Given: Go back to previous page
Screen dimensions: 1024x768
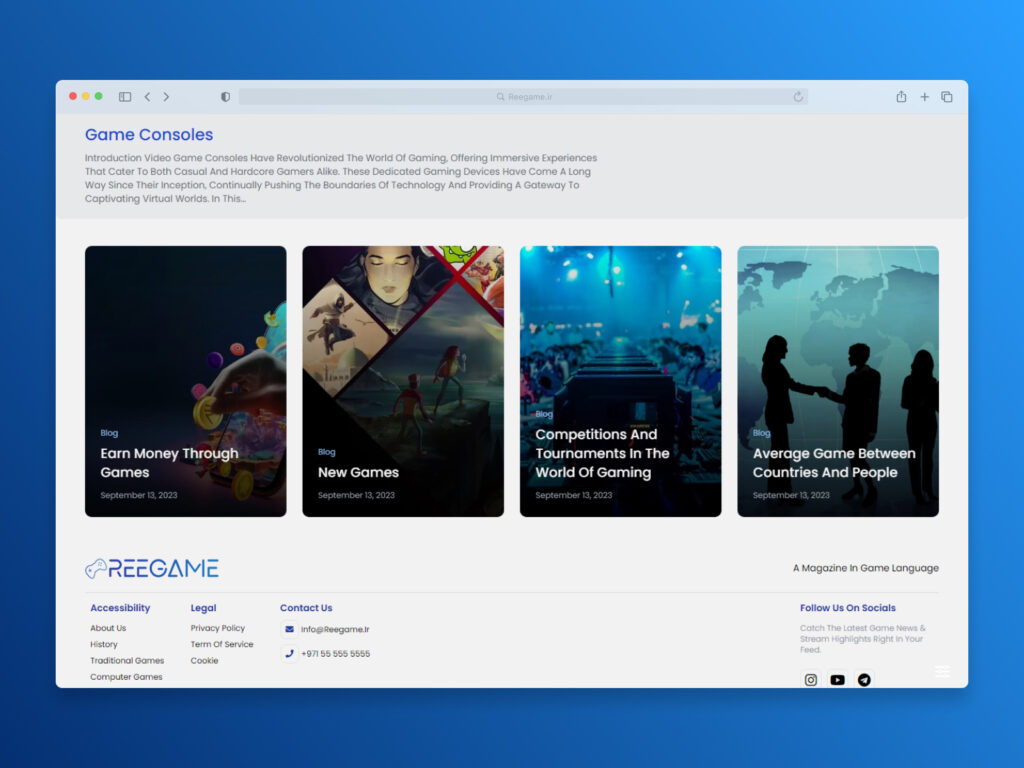Looking at the screenshot, I should tap(147, 97).
